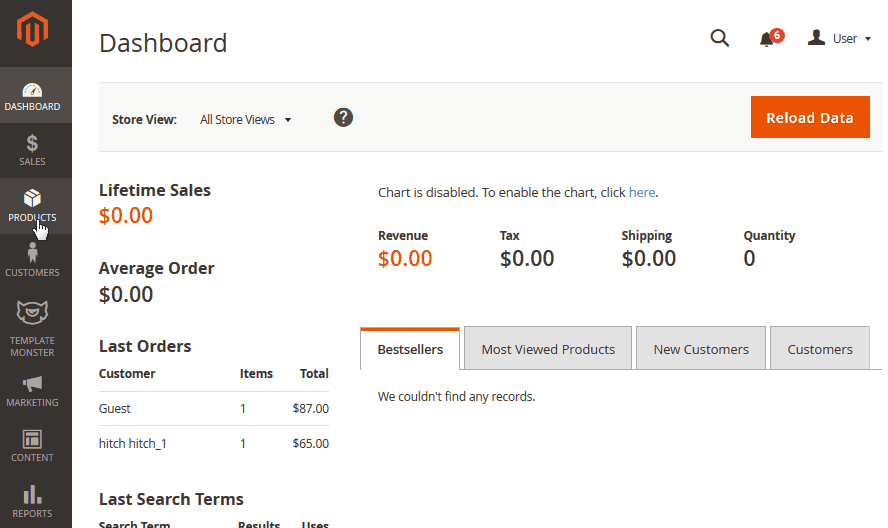Expand the User account dropdown

click(839, 38)
